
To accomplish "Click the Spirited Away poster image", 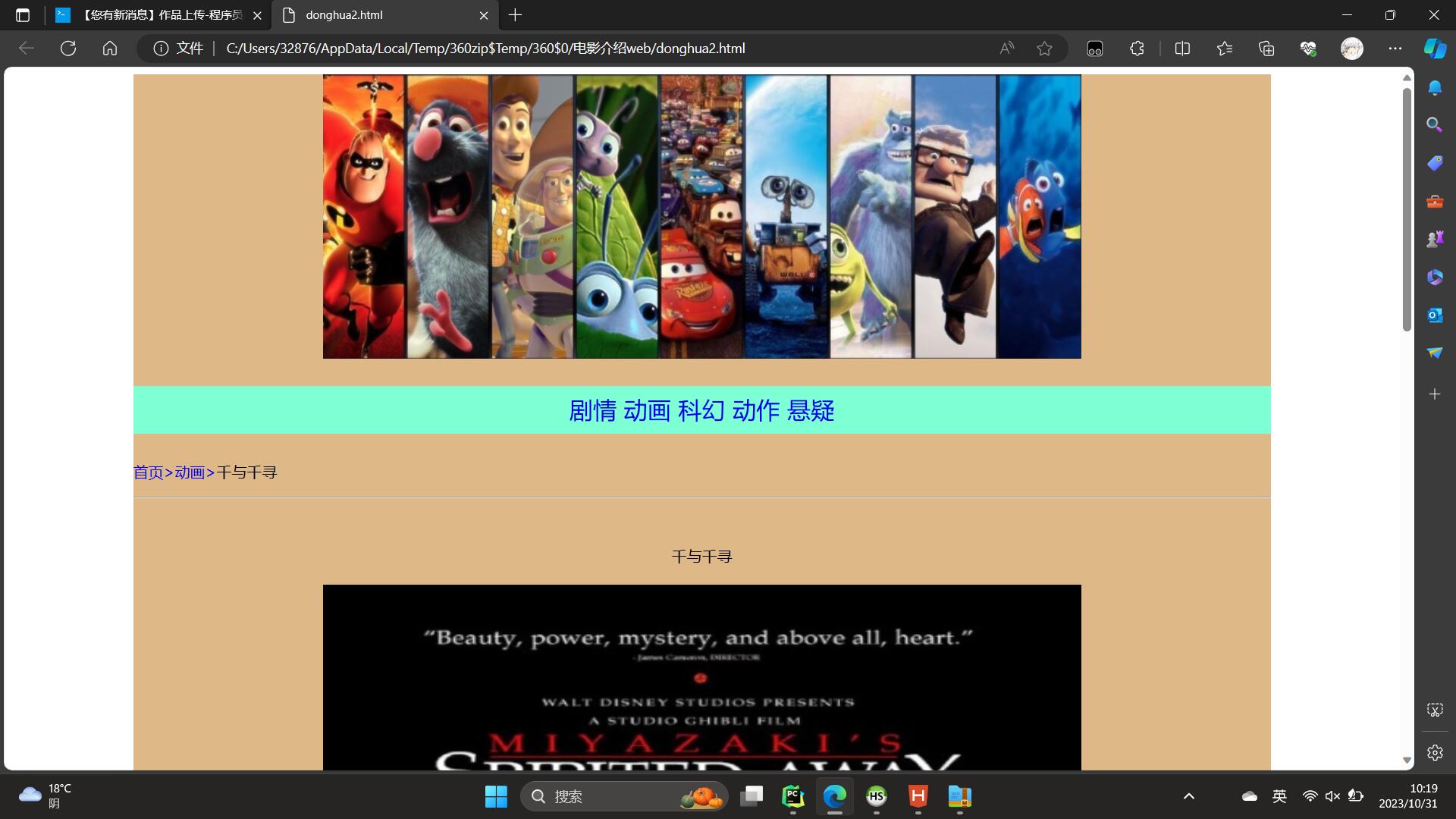I will [701, 677].
